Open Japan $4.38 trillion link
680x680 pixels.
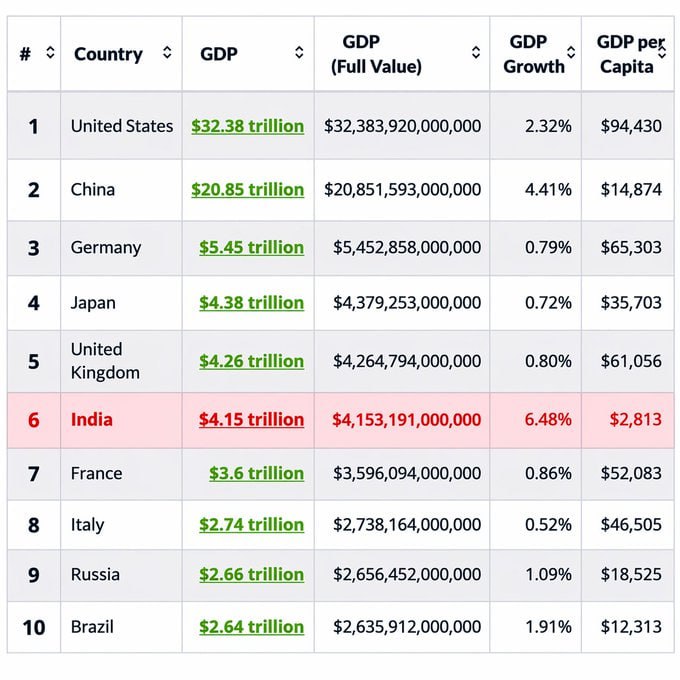tap(252, 303)
